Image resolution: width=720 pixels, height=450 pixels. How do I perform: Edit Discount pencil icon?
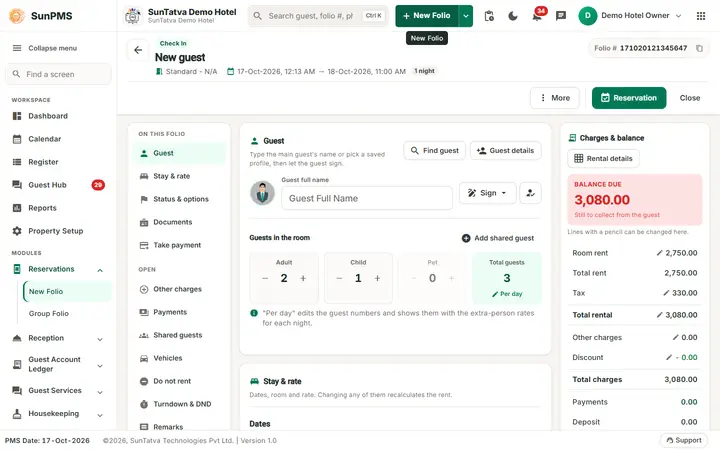coord(669,357)
